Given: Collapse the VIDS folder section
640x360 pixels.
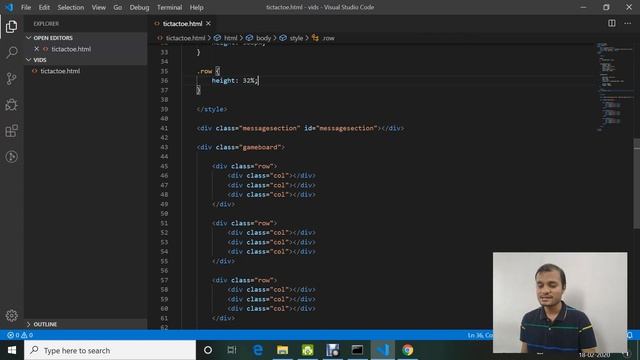Looking at the screenshot, I should [x=85, y=60].
